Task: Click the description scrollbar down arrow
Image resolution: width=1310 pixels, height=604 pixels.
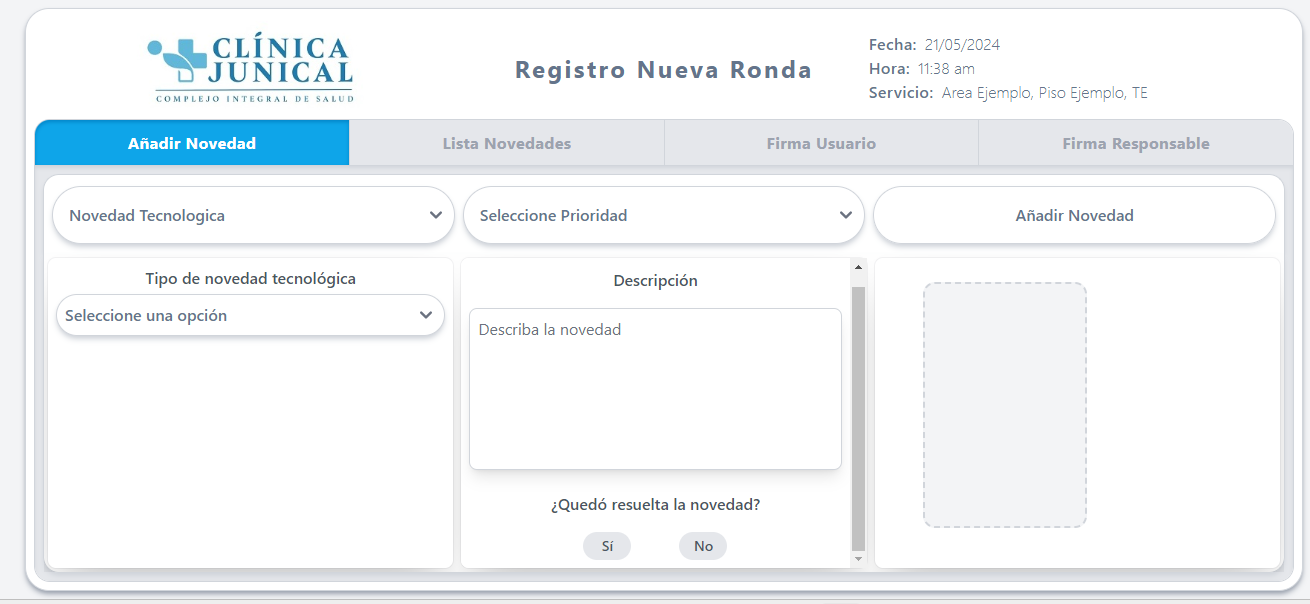Action: pyautogui.click(x=858, y=560)
